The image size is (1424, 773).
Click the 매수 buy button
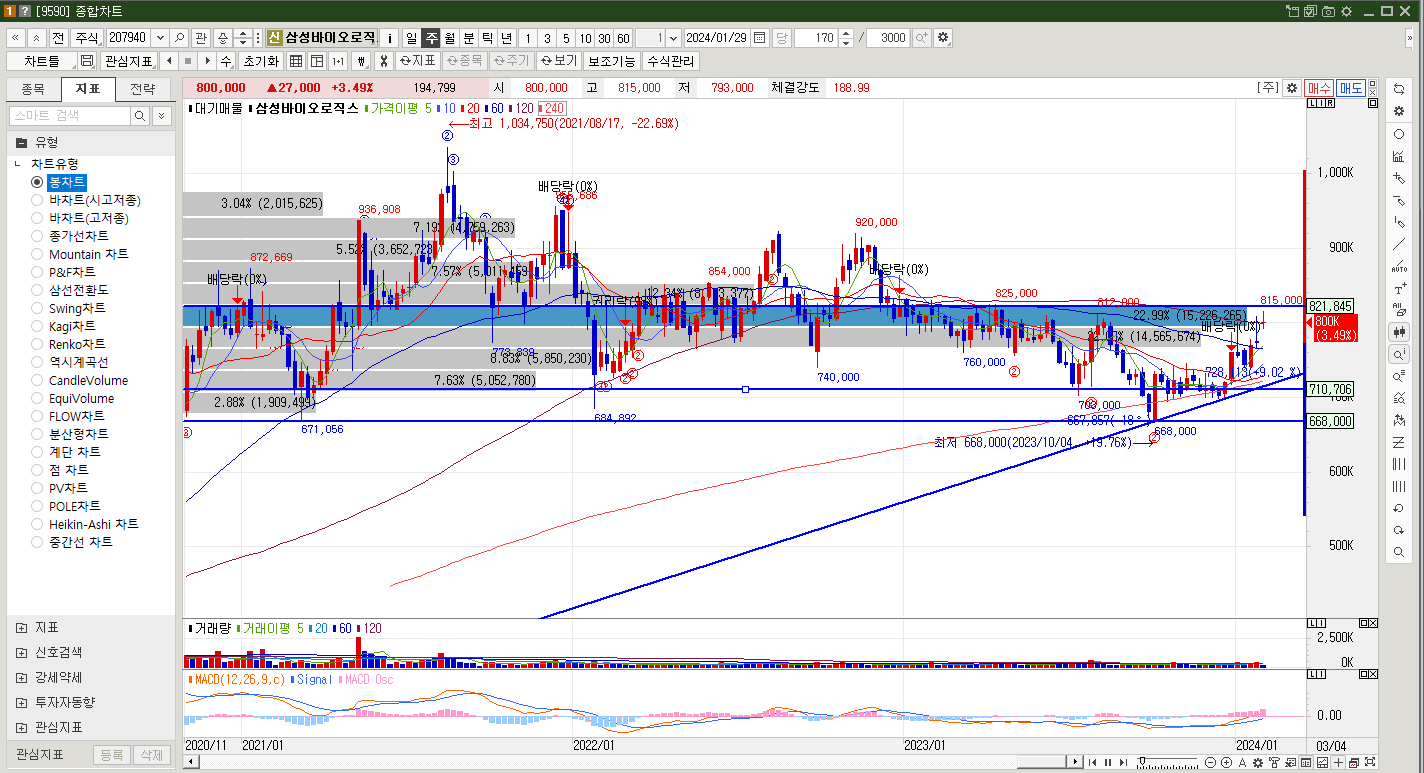pos(1319,87)
